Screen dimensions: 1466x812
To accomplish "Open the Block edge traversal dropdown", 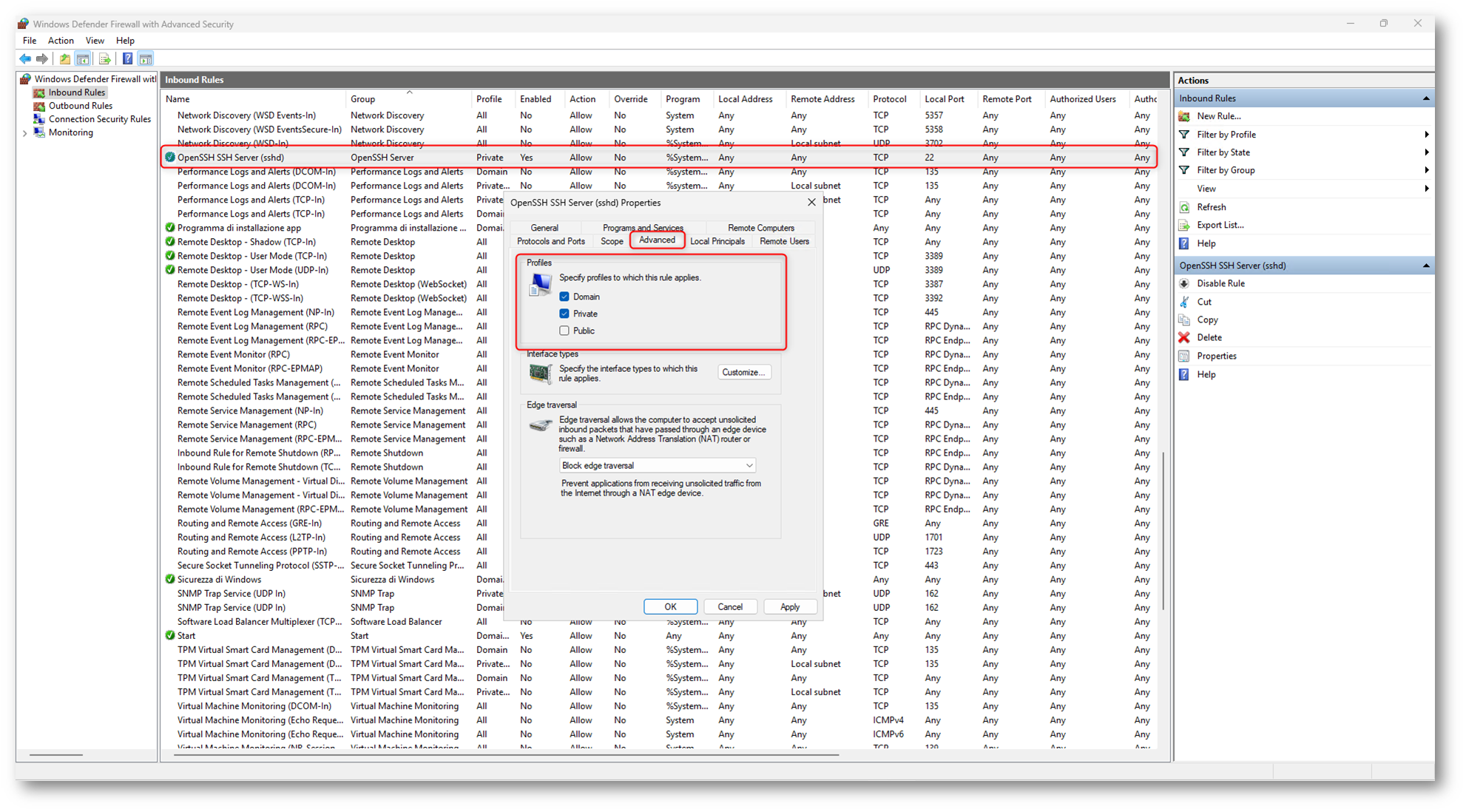I will point(658,465).
